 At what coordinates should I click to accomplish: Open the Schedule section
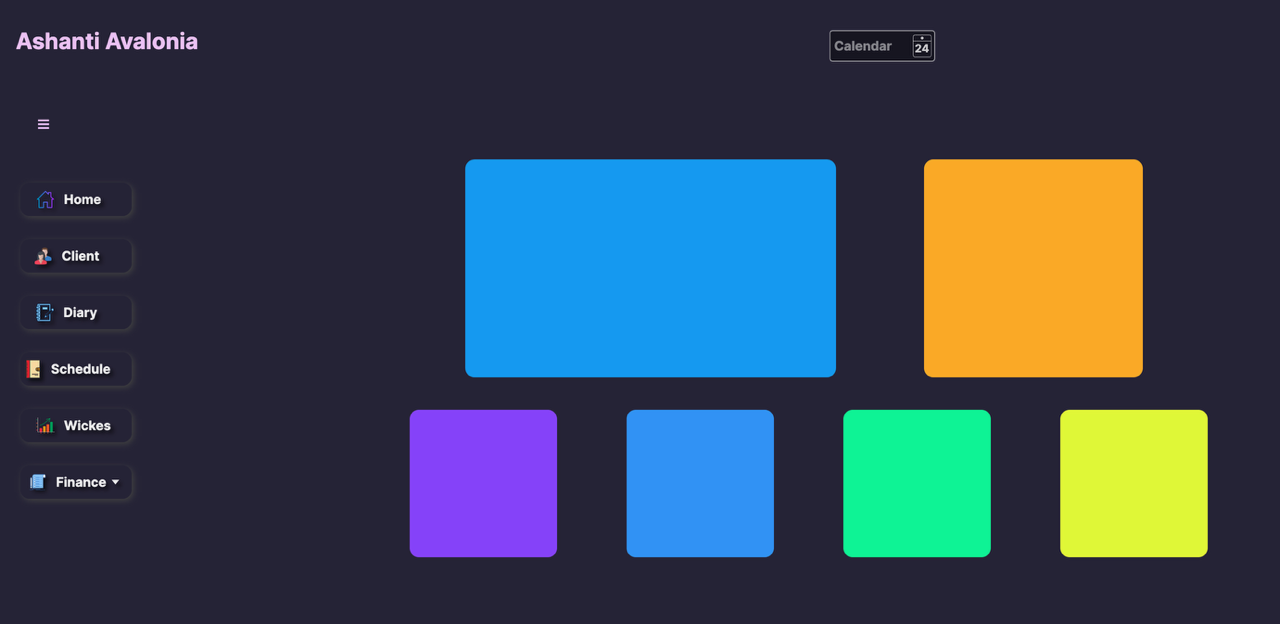(80, 369)
